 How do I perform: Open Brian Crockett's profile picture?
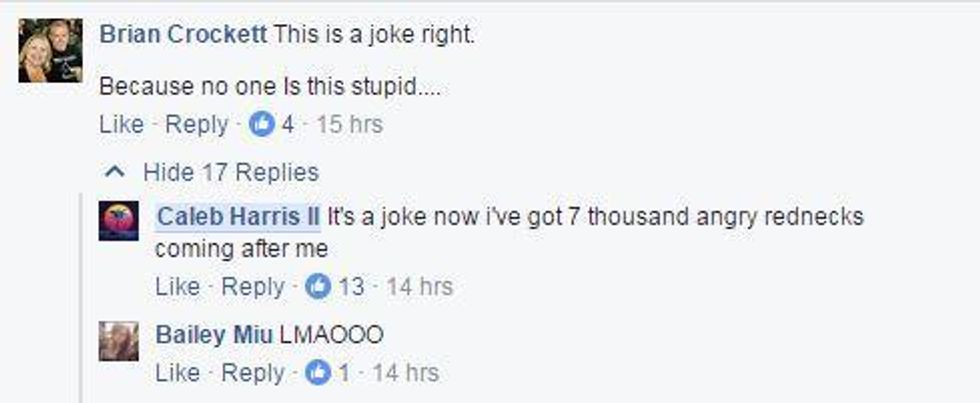(50, 51)
